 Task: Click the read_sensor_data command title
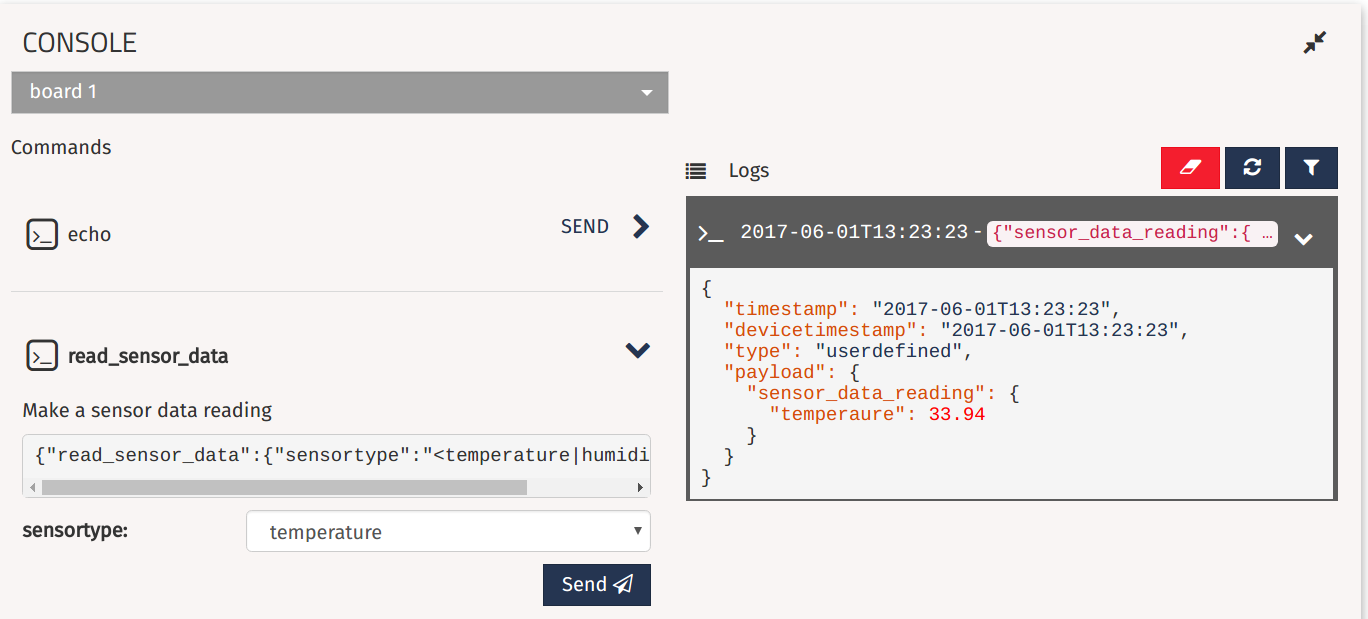pyautogui.click(x=148, y=356)
